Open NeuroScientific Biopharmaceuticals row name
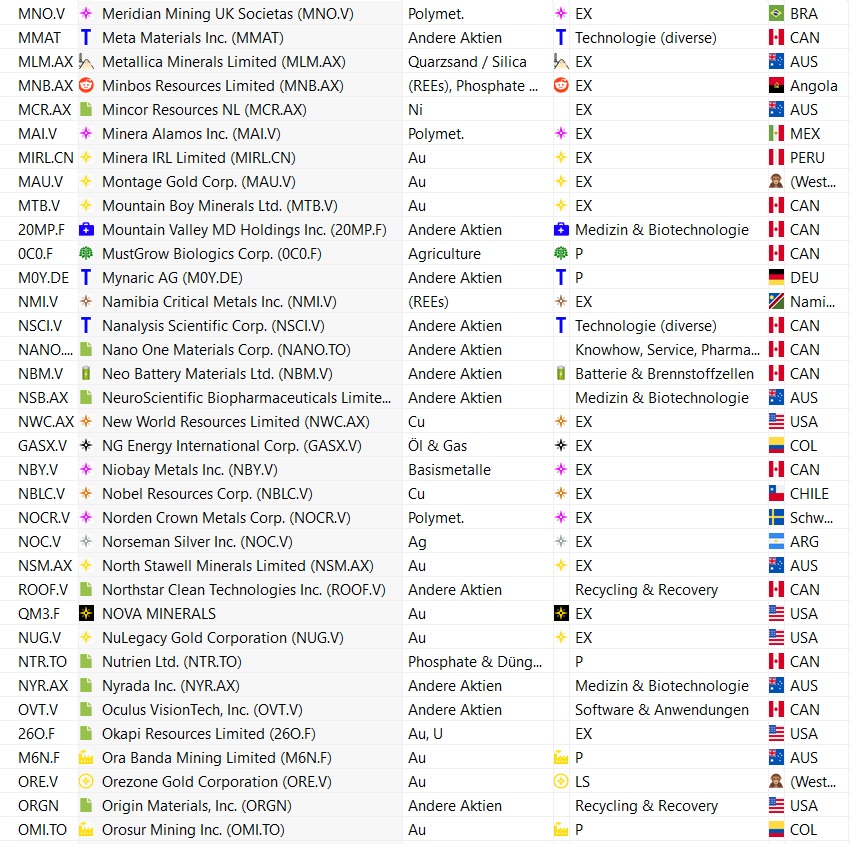The height and width of the screenshot is (844, 851). pos(246,397)
